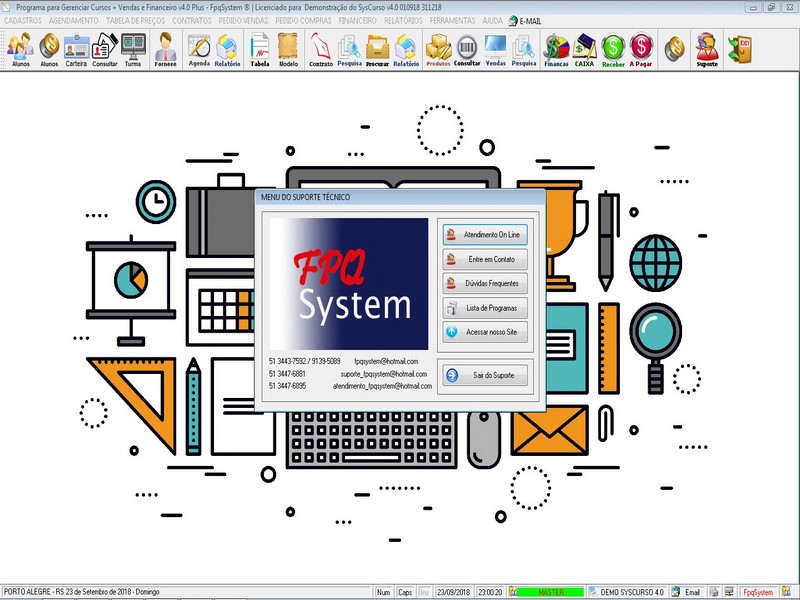800x600 pixels.
Task: Click the FpqSystem status bar link
Action: click(x=758, y=592)
